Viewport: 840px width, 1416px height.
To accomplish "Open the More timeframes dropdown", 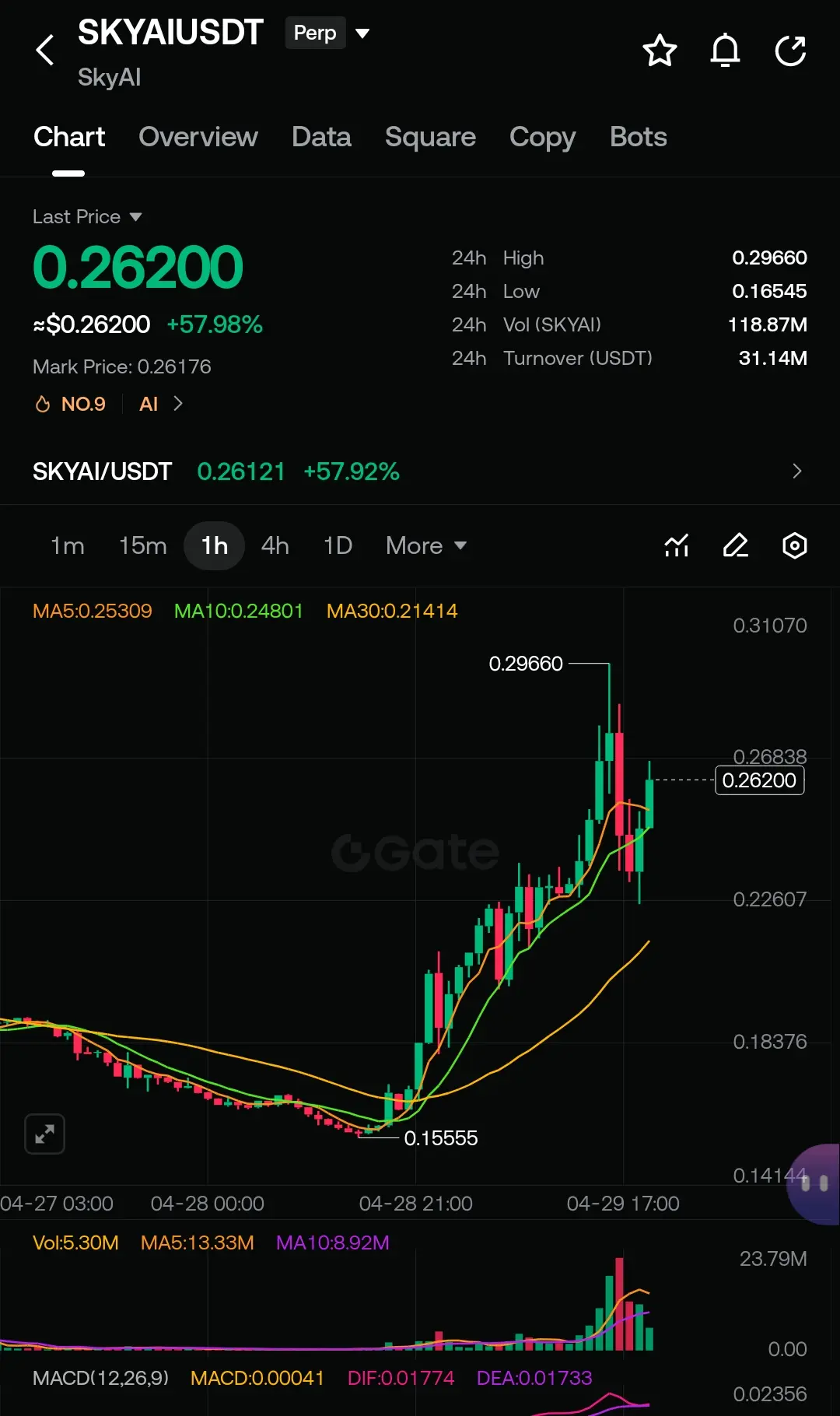I will pos(426,545).
